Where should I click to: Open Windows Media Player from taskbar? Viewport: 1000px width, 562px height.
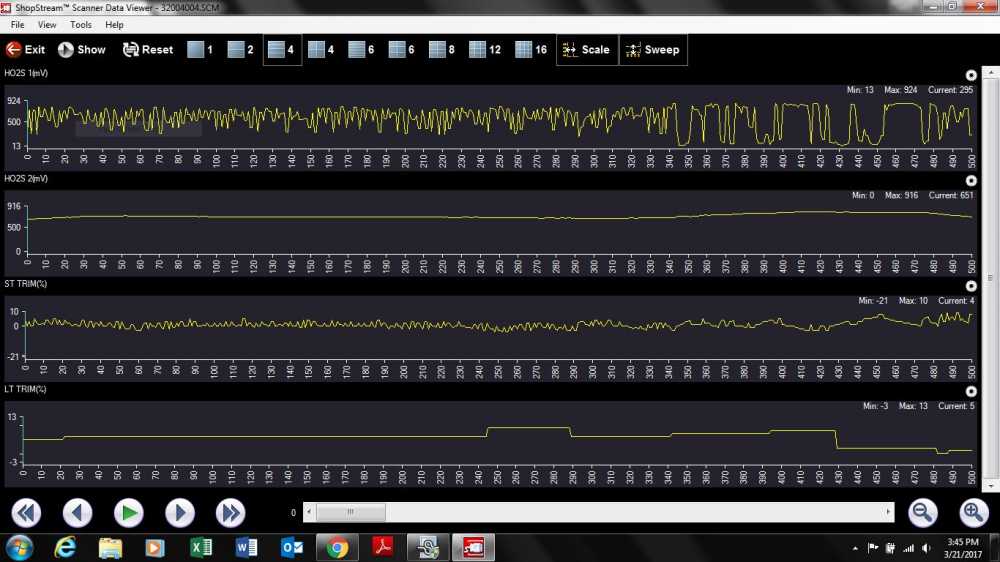coord(154,548)
